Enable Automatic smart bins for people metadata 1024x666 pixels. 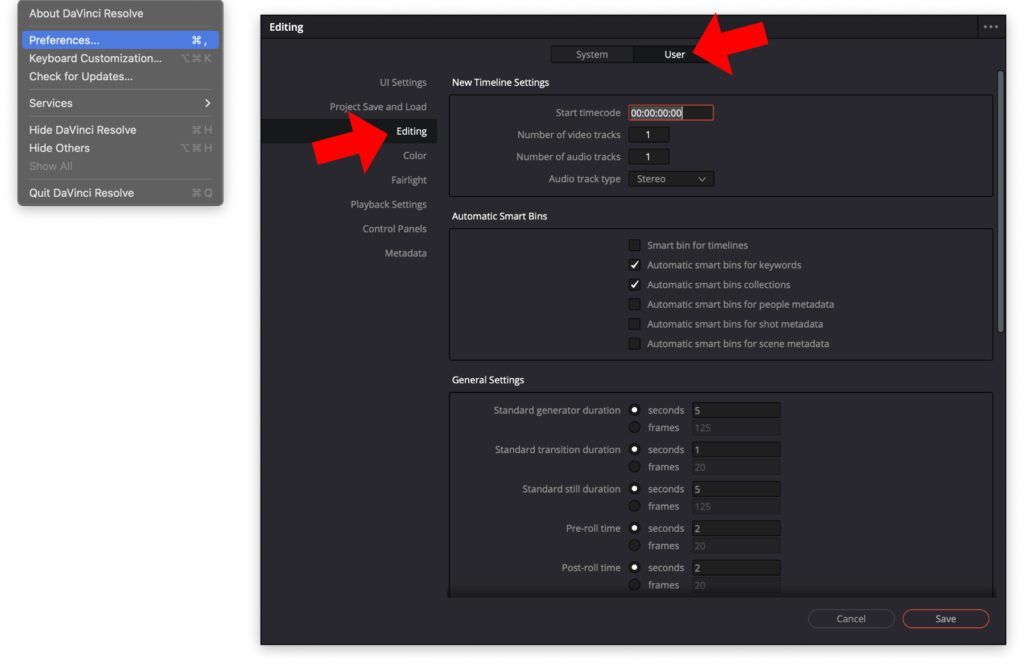pos(635,304)
